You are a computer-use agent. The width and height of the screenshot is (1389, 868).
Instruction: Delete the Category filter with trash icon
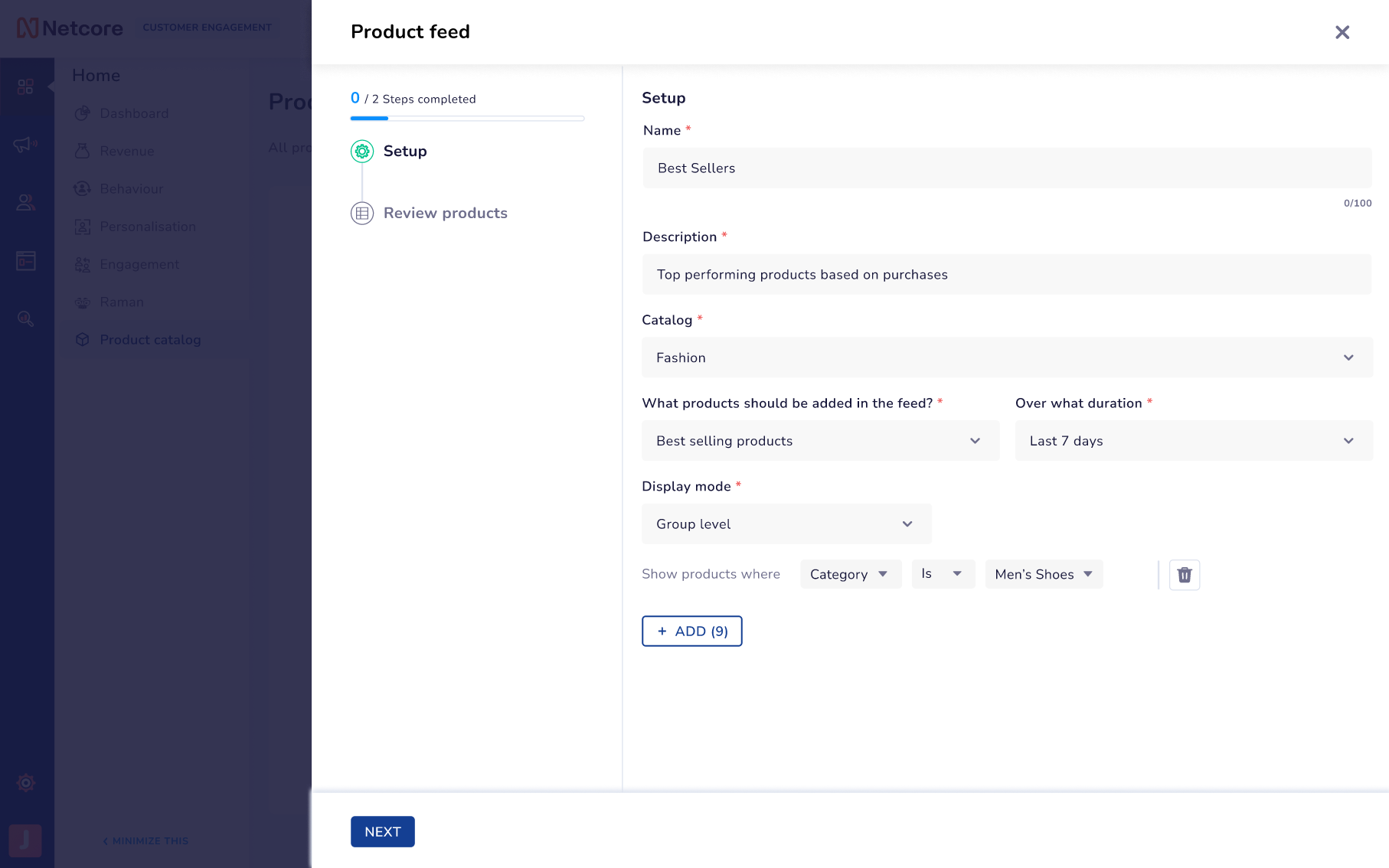point(1184,575)
